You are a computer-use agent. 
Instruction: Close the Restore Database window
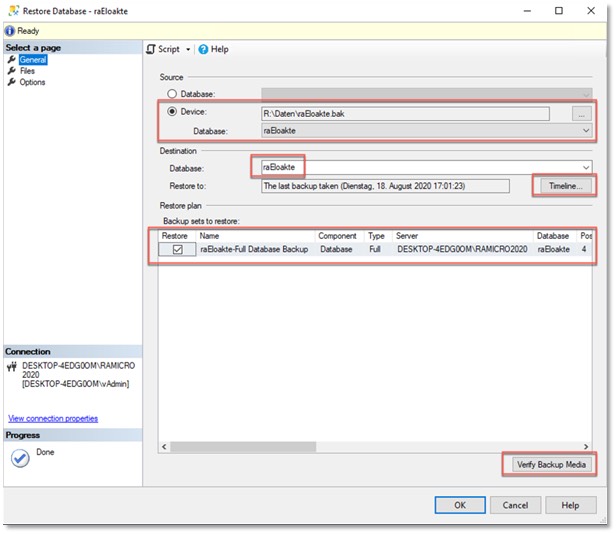click(591, 11)
